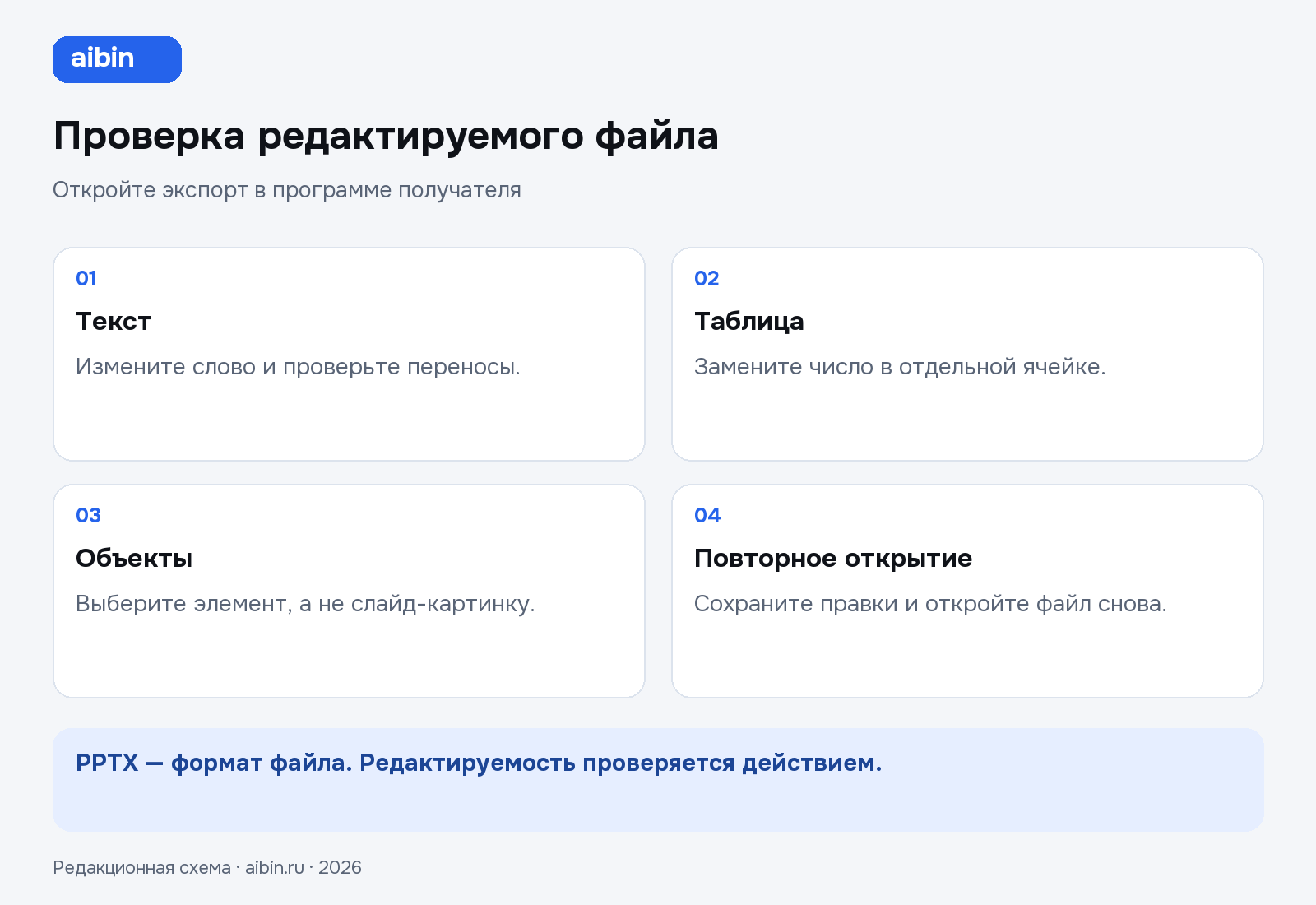Viewport: 1316px width, 905px height.
Task: Click text "Сохраните правки и откройте файл снова."
Action: point(930,604)
